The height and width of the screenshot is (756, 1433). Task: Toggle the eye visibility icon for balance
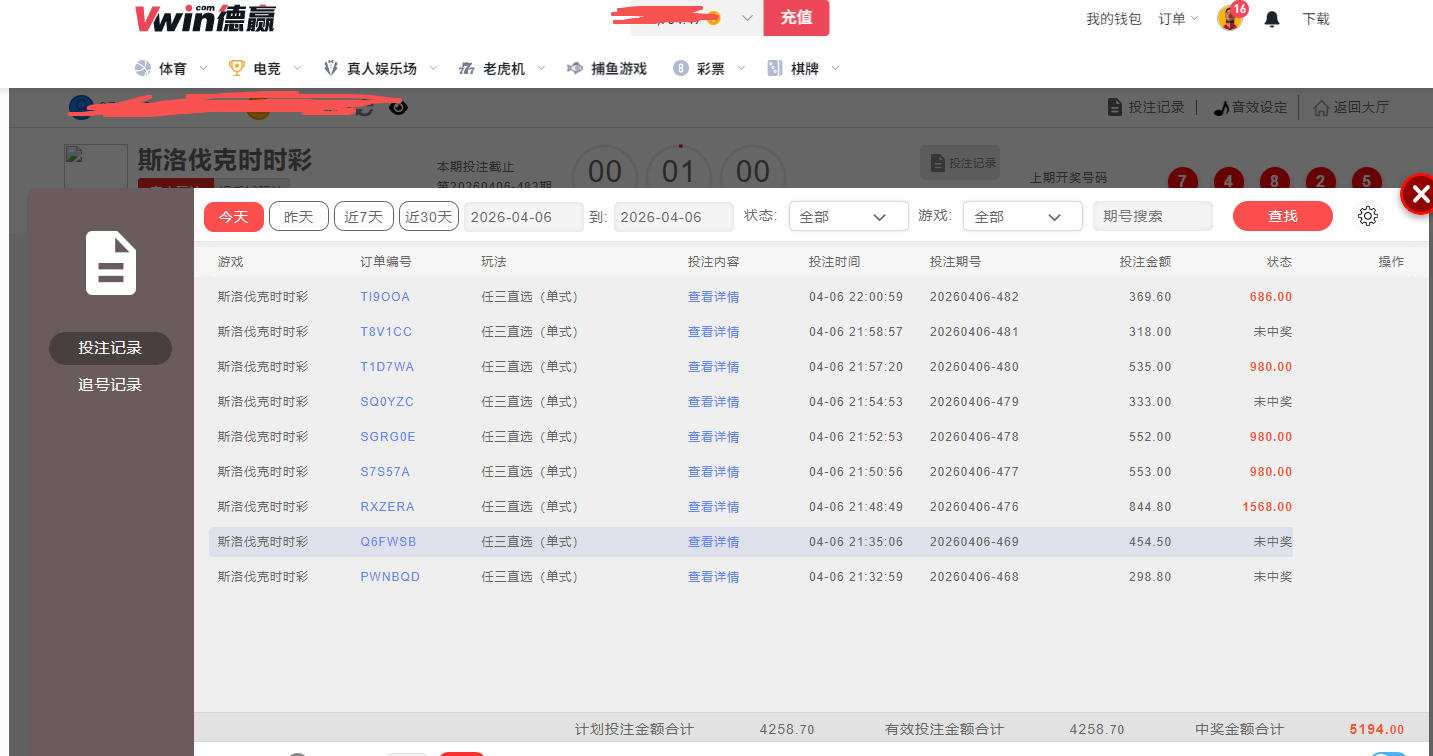pyautogui.click(x=398, y=107)
